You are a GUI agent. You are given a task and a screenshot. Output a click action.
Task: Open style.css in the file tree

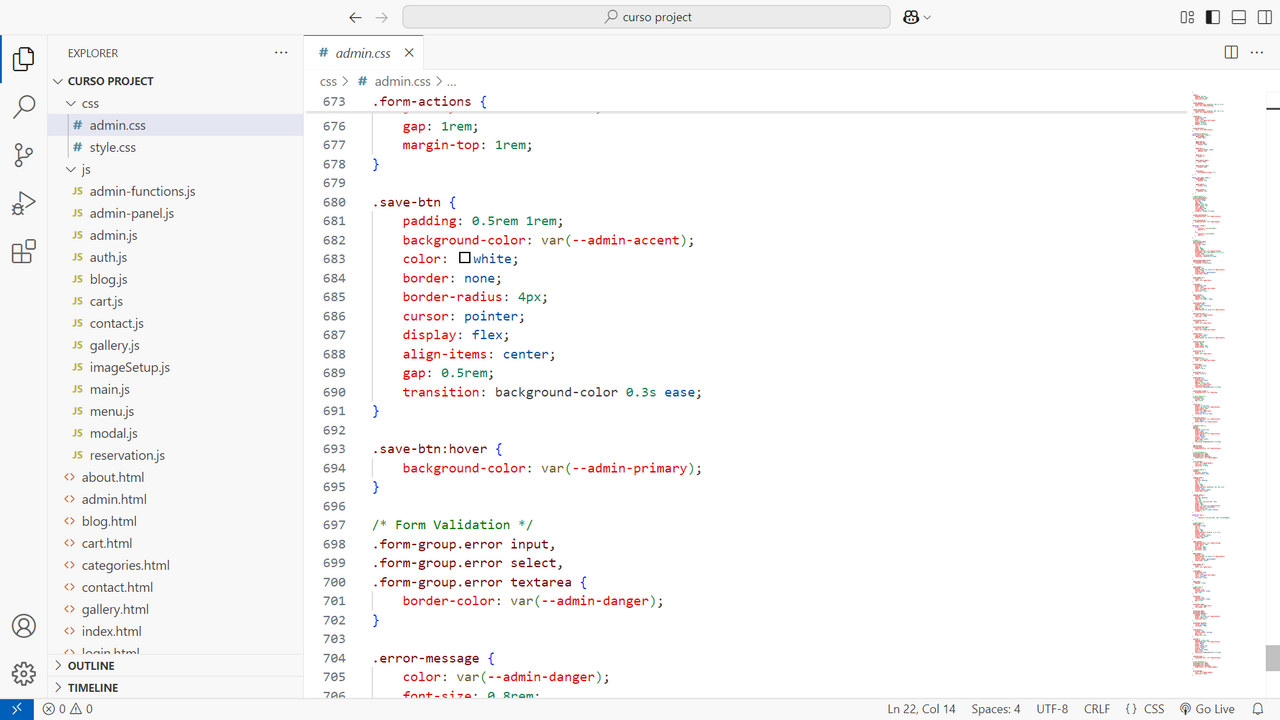coord(176,147)
